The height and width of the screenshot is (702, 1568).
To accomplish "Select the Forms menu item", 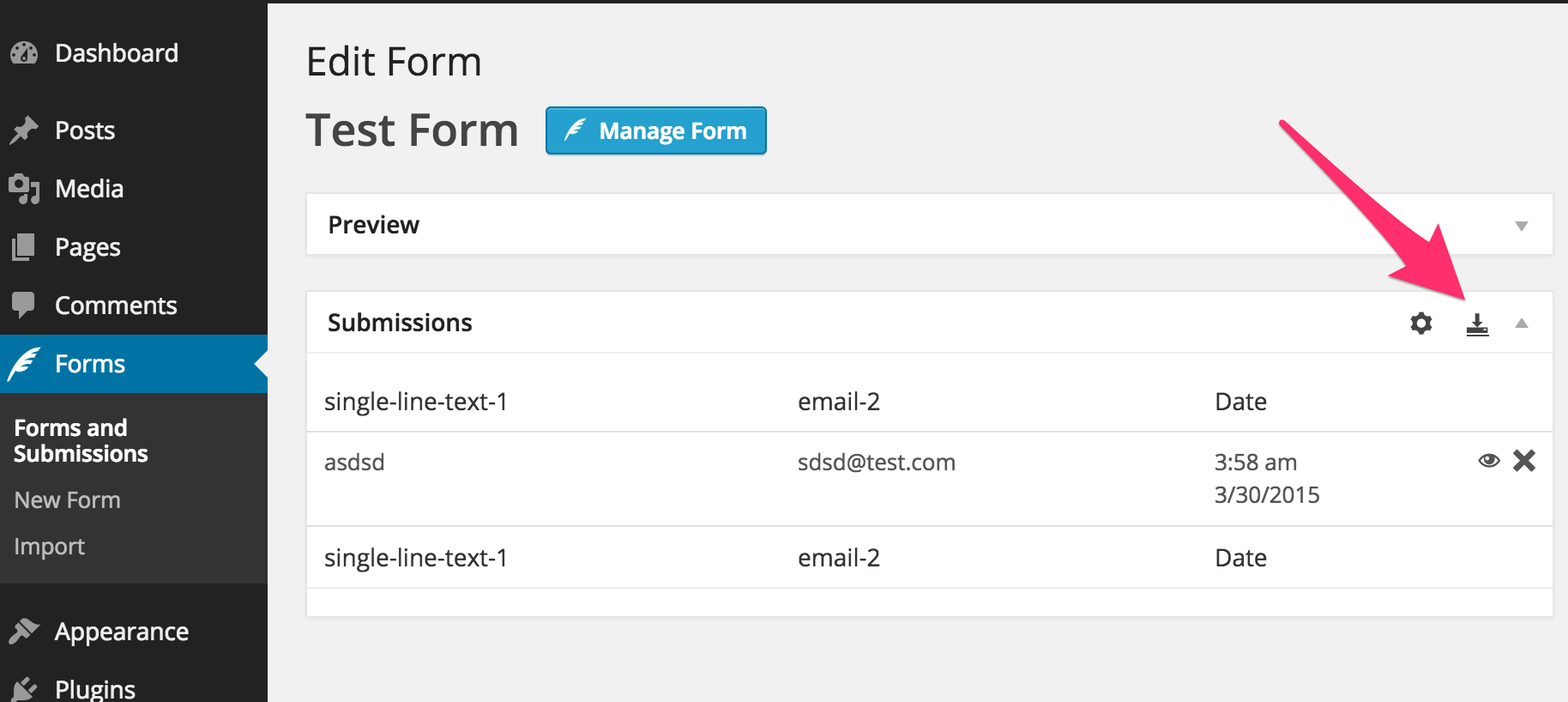I will [x=89, y=364].
